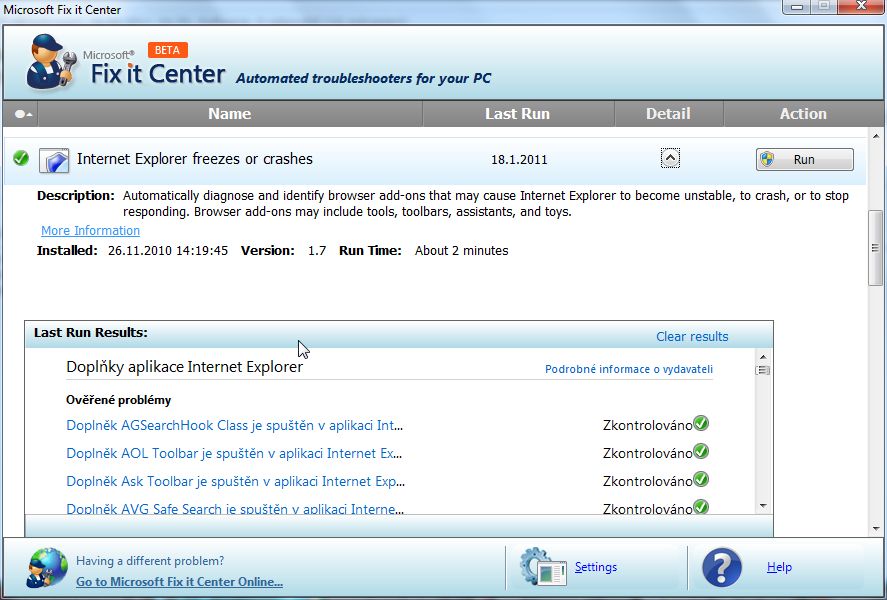Click Automated troubleshooters for your PC tagline
The image size is (887, 600).
(363, 78)
